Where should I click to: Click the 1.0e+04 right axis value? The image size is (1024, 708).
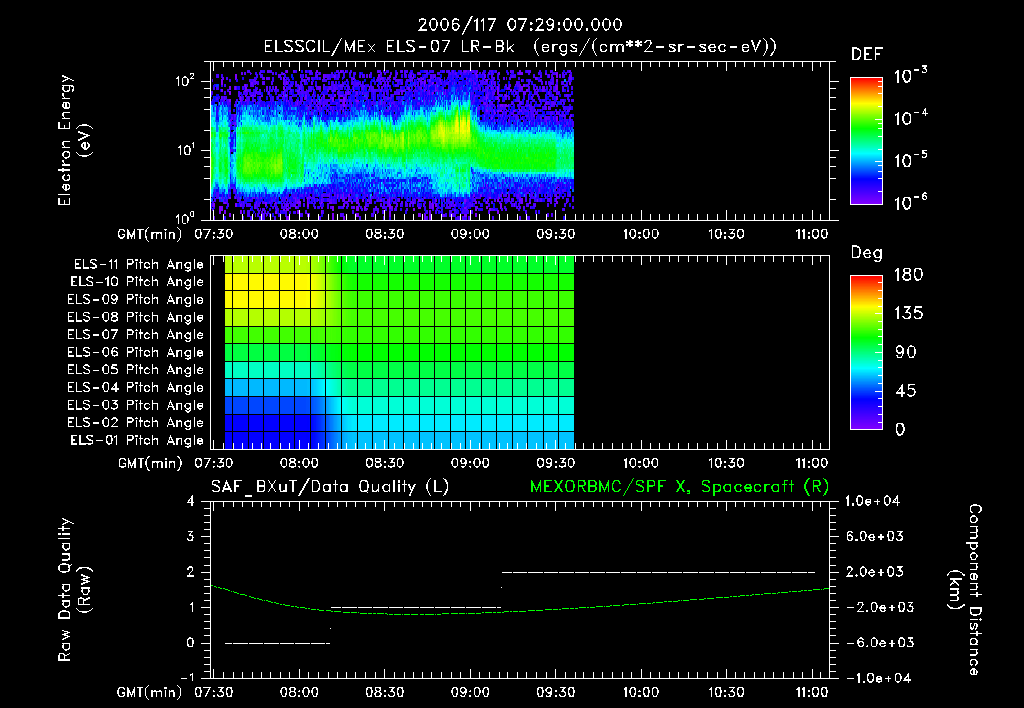[x=872, y=501]
